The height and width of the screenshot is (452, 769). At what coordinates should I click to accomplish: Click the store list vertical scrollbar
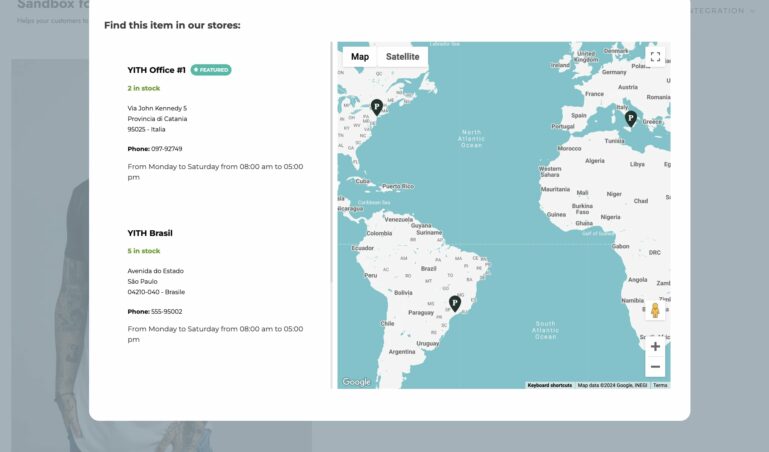pyautogui.click(x=332, y=162)
